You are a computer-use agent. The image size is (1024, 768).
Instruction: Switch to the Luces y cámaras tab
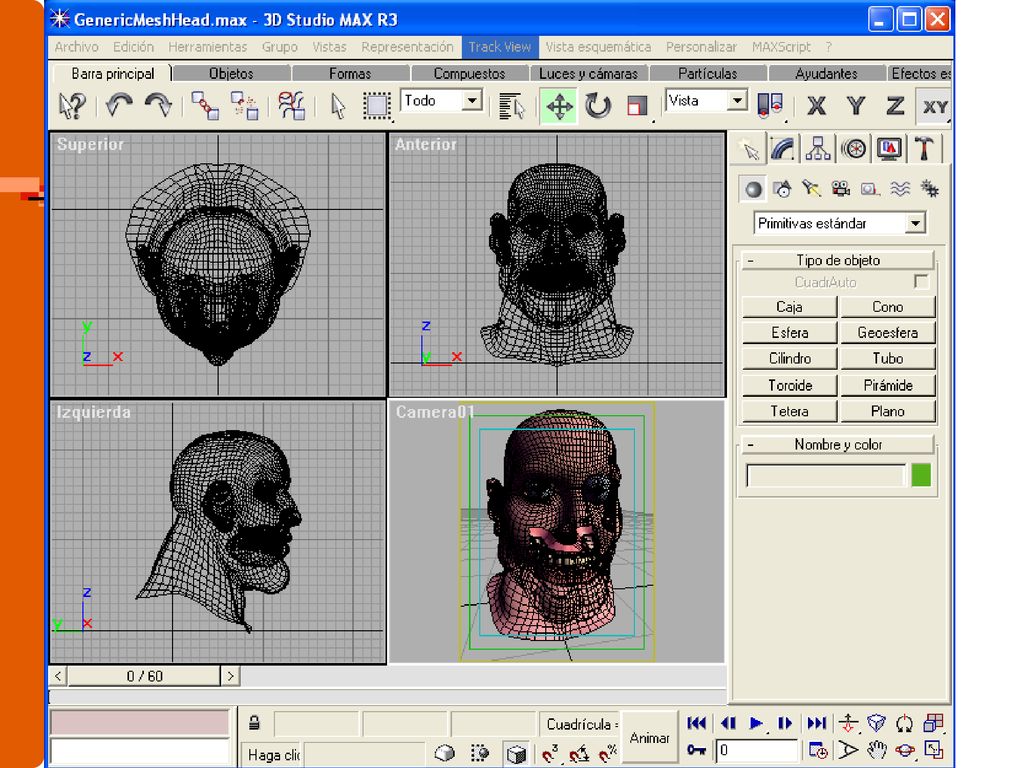pos(588,74)
